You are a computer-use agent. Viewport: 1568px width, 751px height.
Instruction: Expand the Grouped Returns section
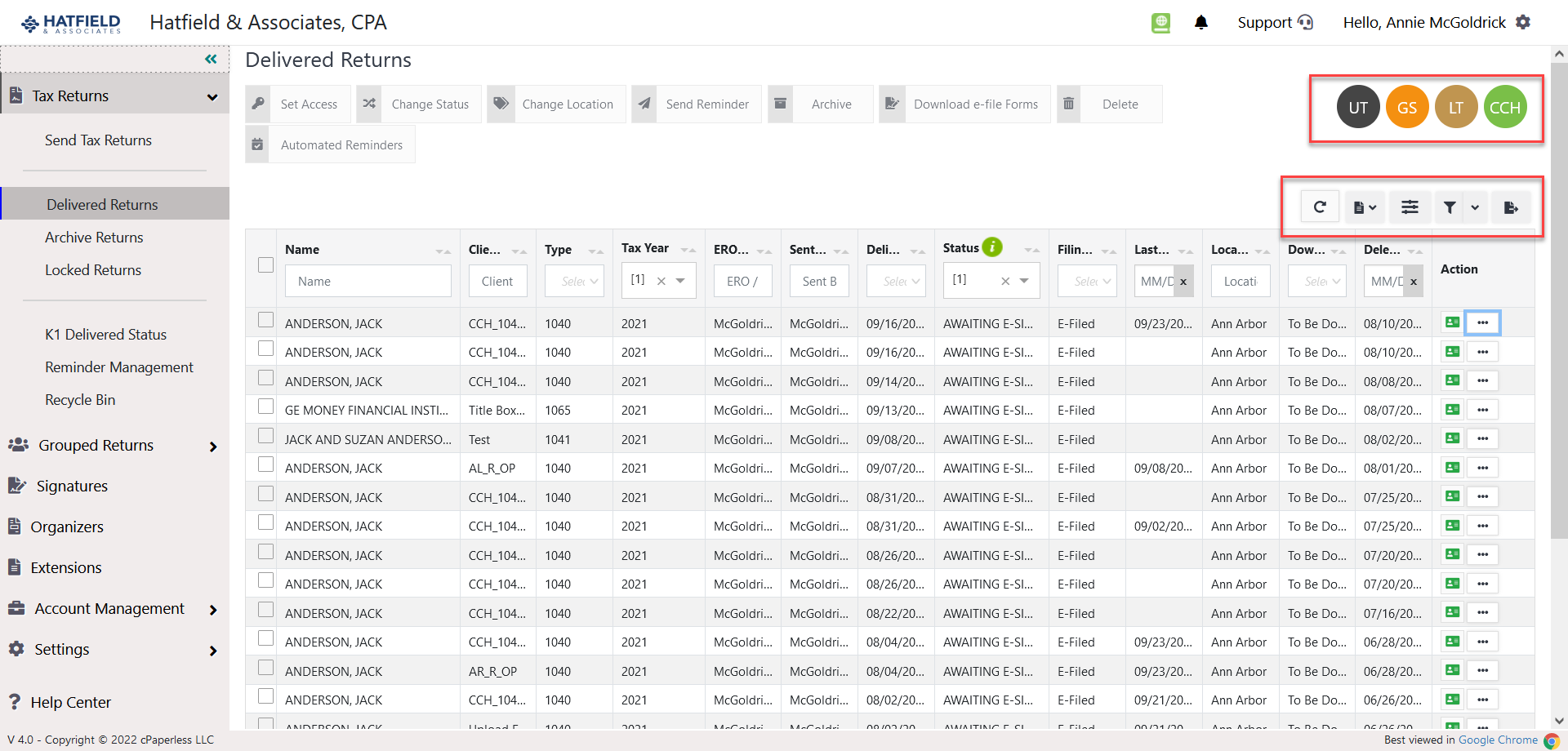click(96, 445)
